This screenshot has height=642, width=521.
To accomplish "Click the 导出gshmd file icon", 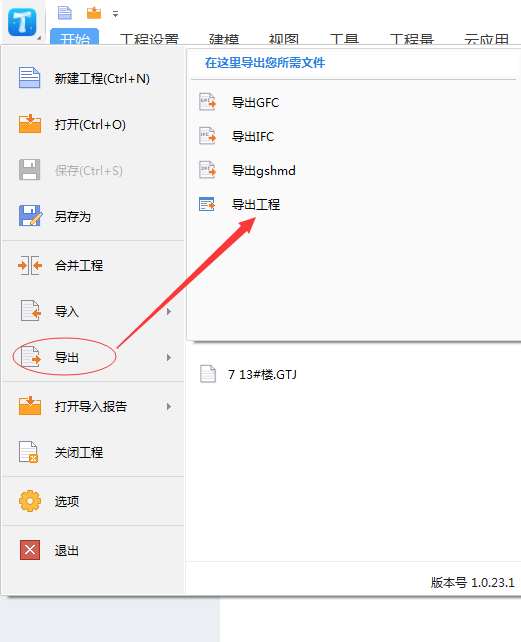I will pos(208,170).
